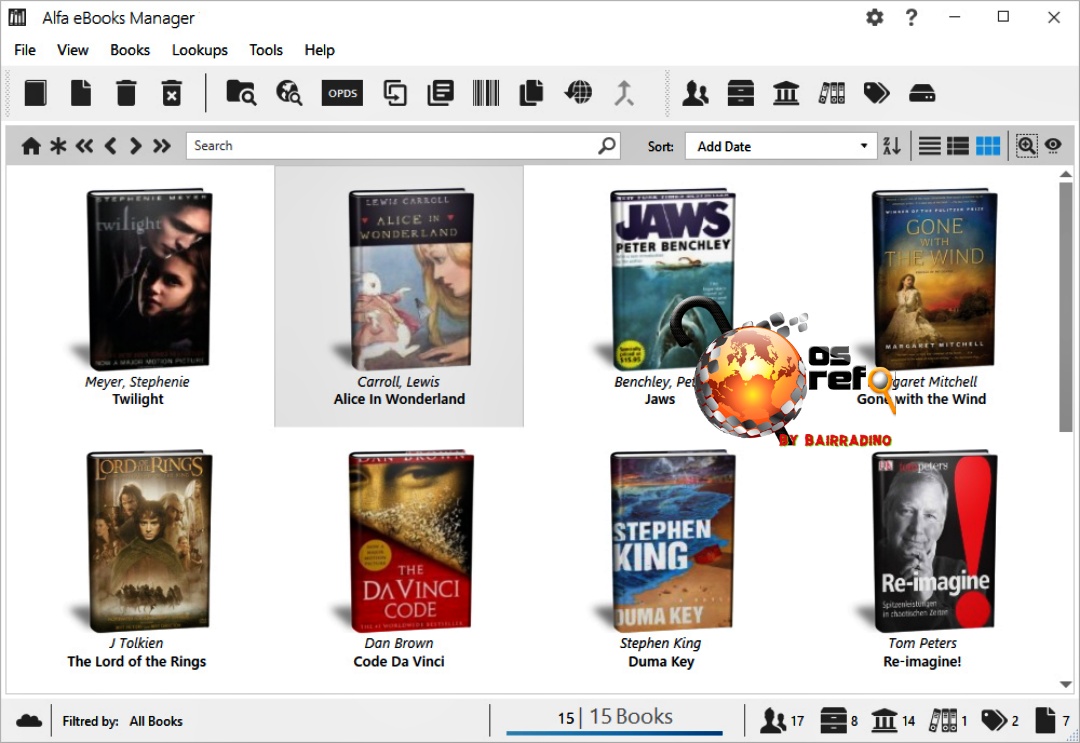Click the globe with arrow icon
1080x743 pixels.
(578, 92)
